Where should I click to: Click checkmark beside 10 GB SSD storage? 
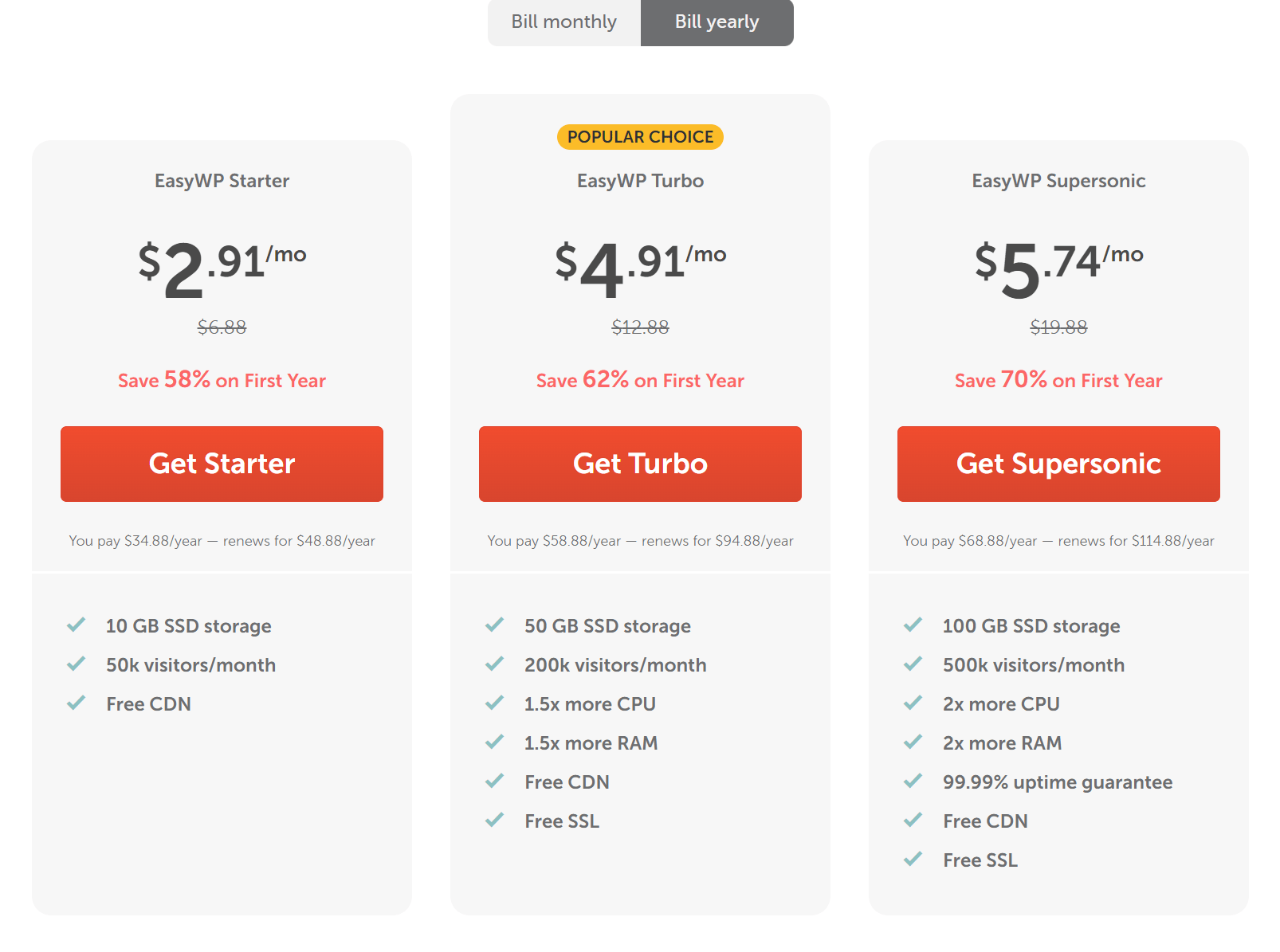(77, 625)
